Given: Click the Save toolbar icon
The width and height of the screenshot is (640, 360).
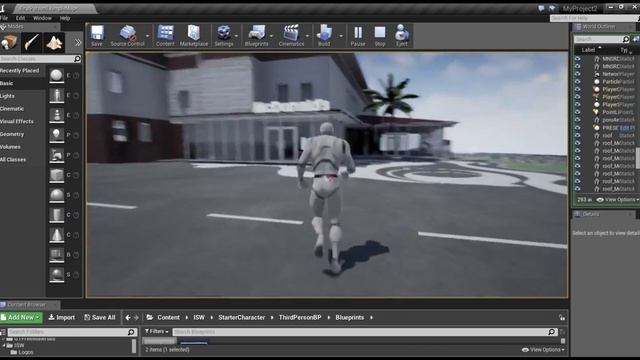Looking at the screenshot, I should [97, 35].
